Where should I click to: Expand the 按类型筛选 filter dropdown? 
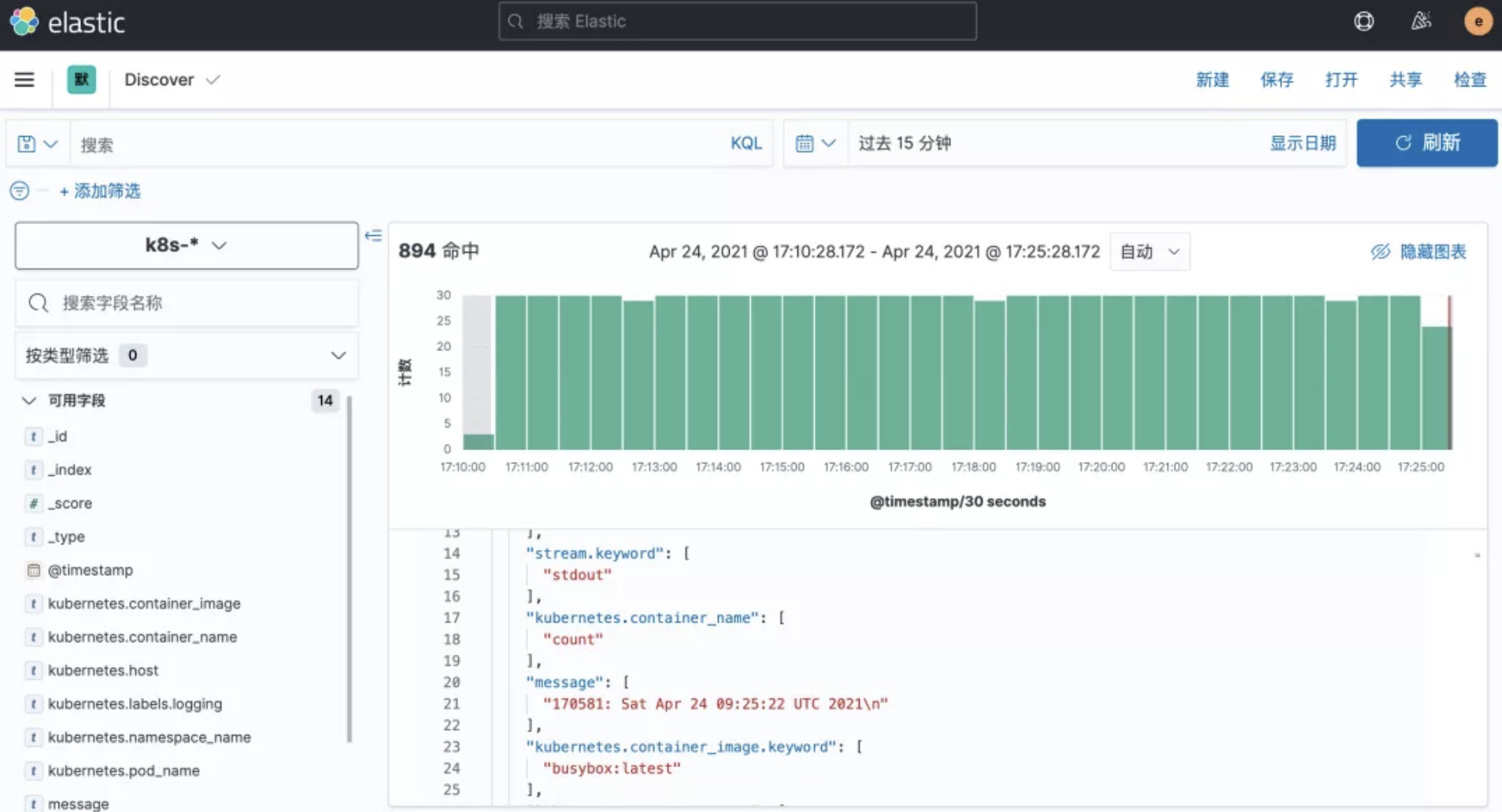pyautogui.click(x=339, y=355)
